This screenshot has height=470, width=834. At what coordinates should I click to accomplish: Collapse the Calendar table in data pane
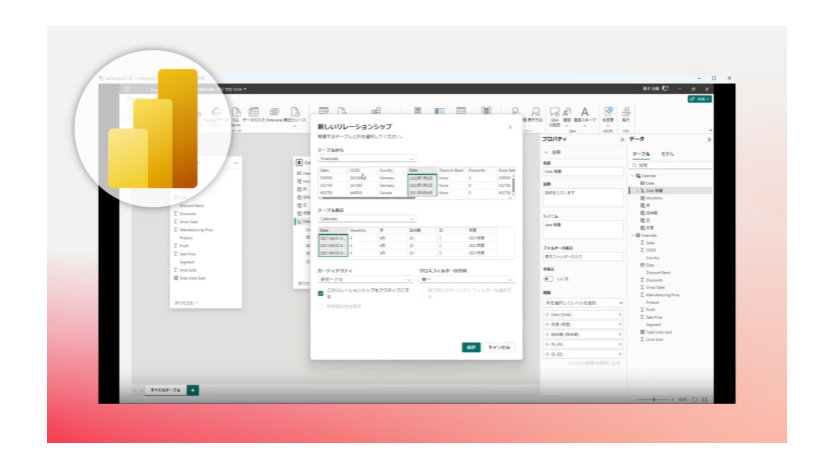point(633,175)
